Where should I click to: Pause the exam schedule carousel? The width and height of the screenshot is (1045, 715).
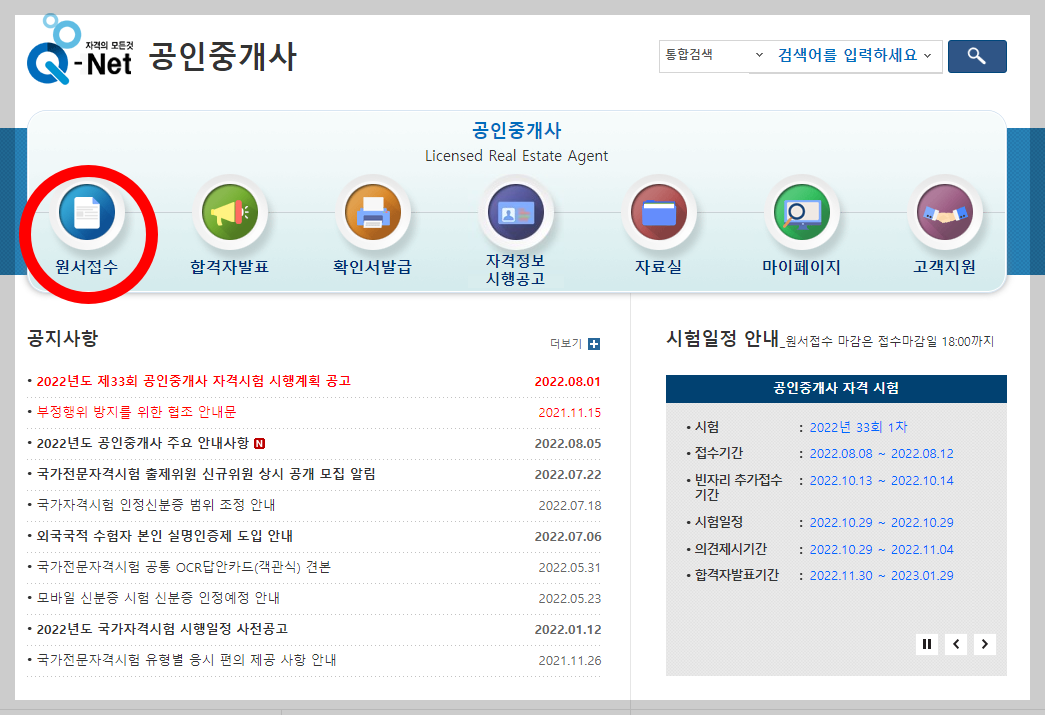pyautogui.click(x=926, y=644)
